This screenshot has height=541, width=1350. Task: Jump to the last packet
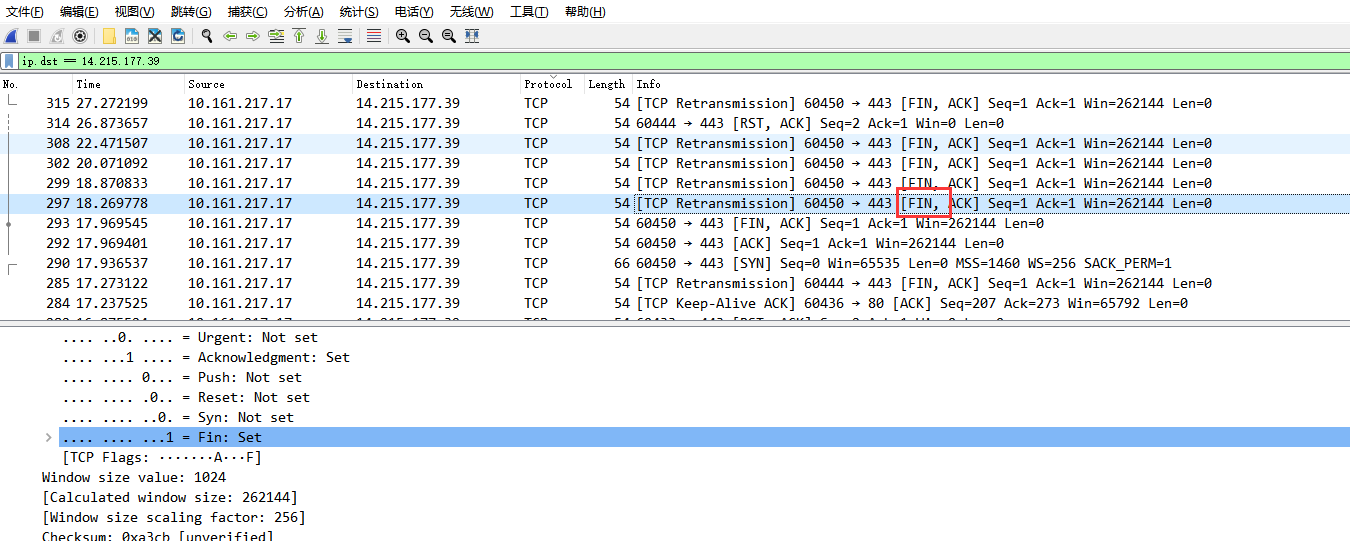(x=322, y=36)
